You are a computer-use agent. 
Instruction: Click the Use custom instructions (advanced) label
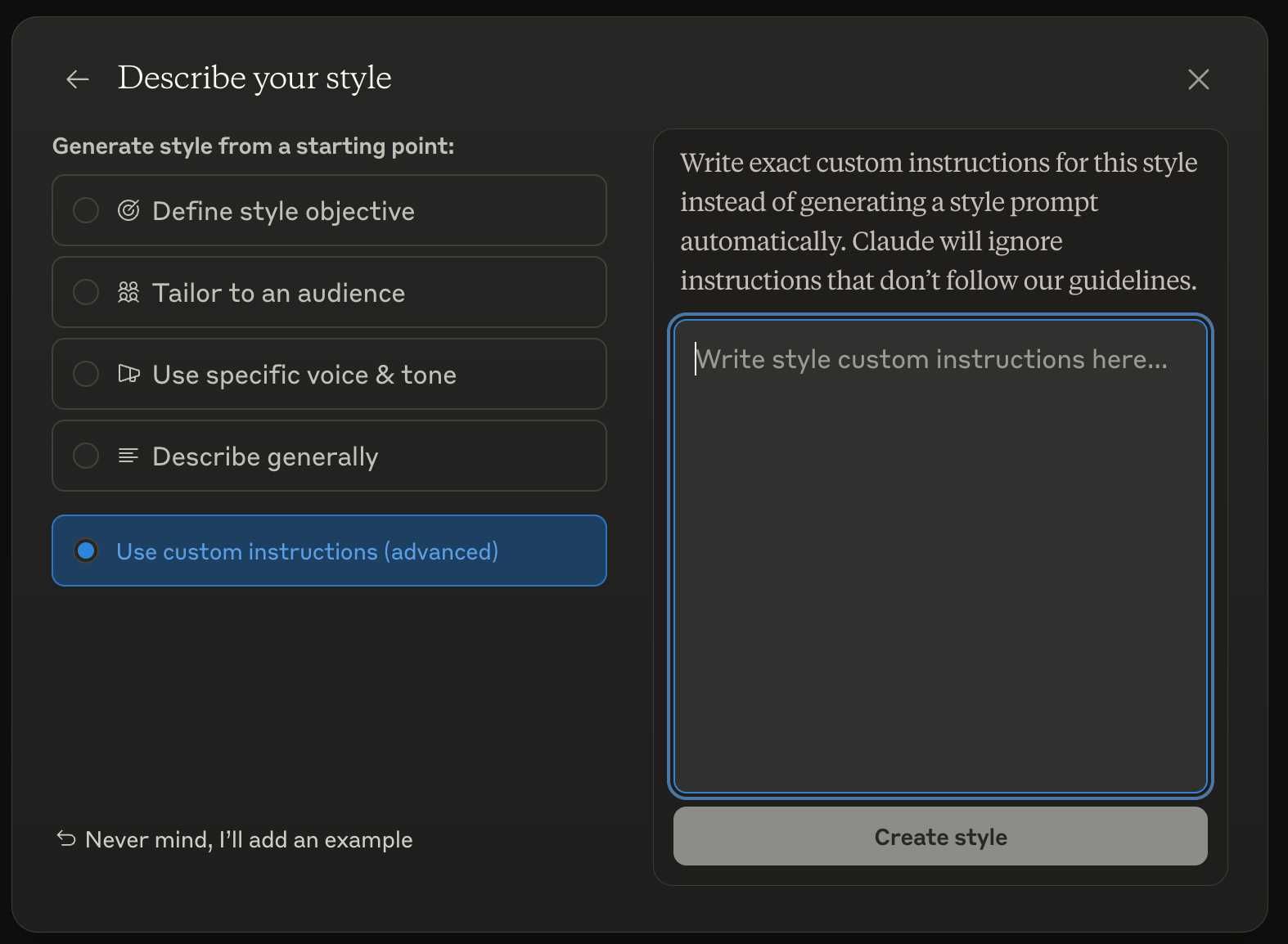tap(308, 551)
